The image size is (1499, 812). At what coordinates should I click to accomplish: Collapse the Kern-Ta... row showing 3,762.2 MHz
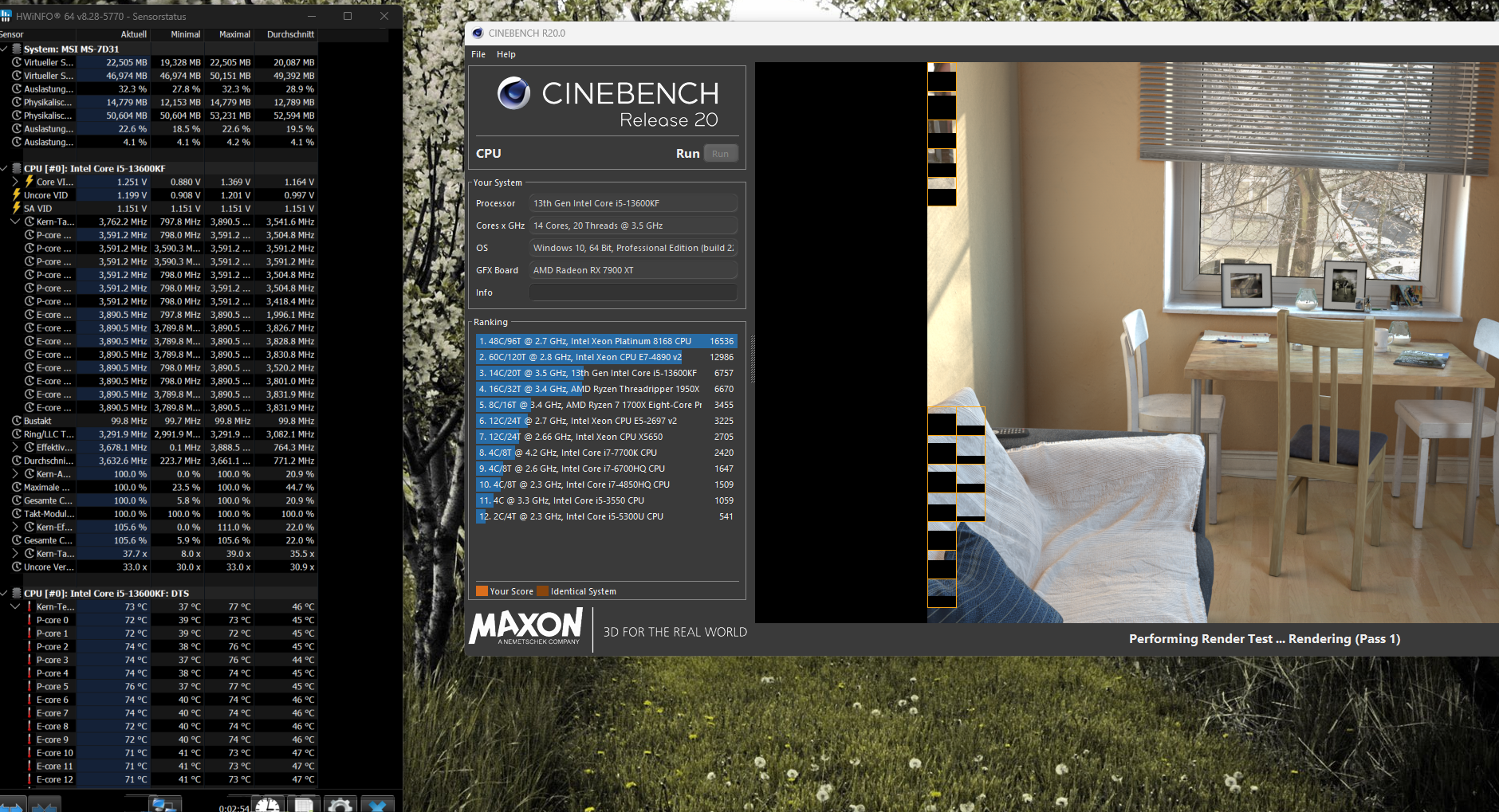pyautogui.click(x=15, y=222)
